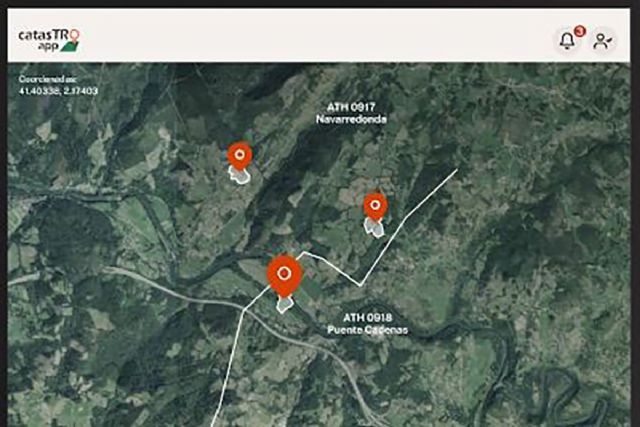Click the catasTRO app logo
Viewport: 640px width, 427px height.
(x=49, y=40)
